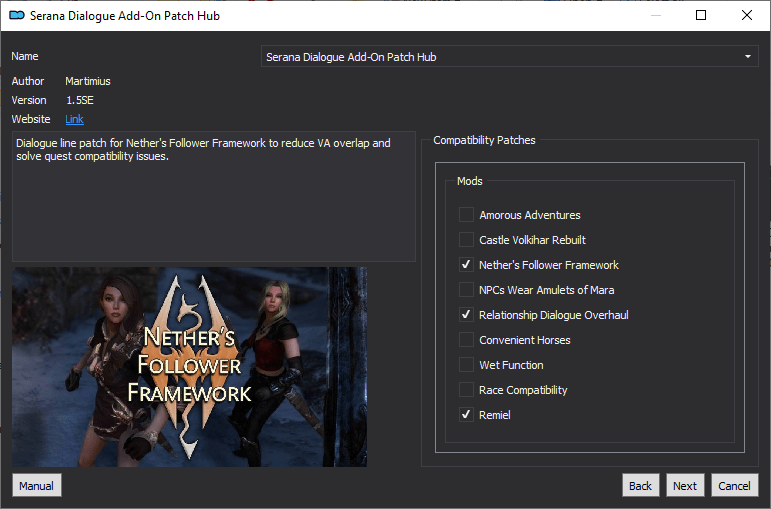Click the installer app icon in title bar
The image size is (771, 509).
pos(17,16)
